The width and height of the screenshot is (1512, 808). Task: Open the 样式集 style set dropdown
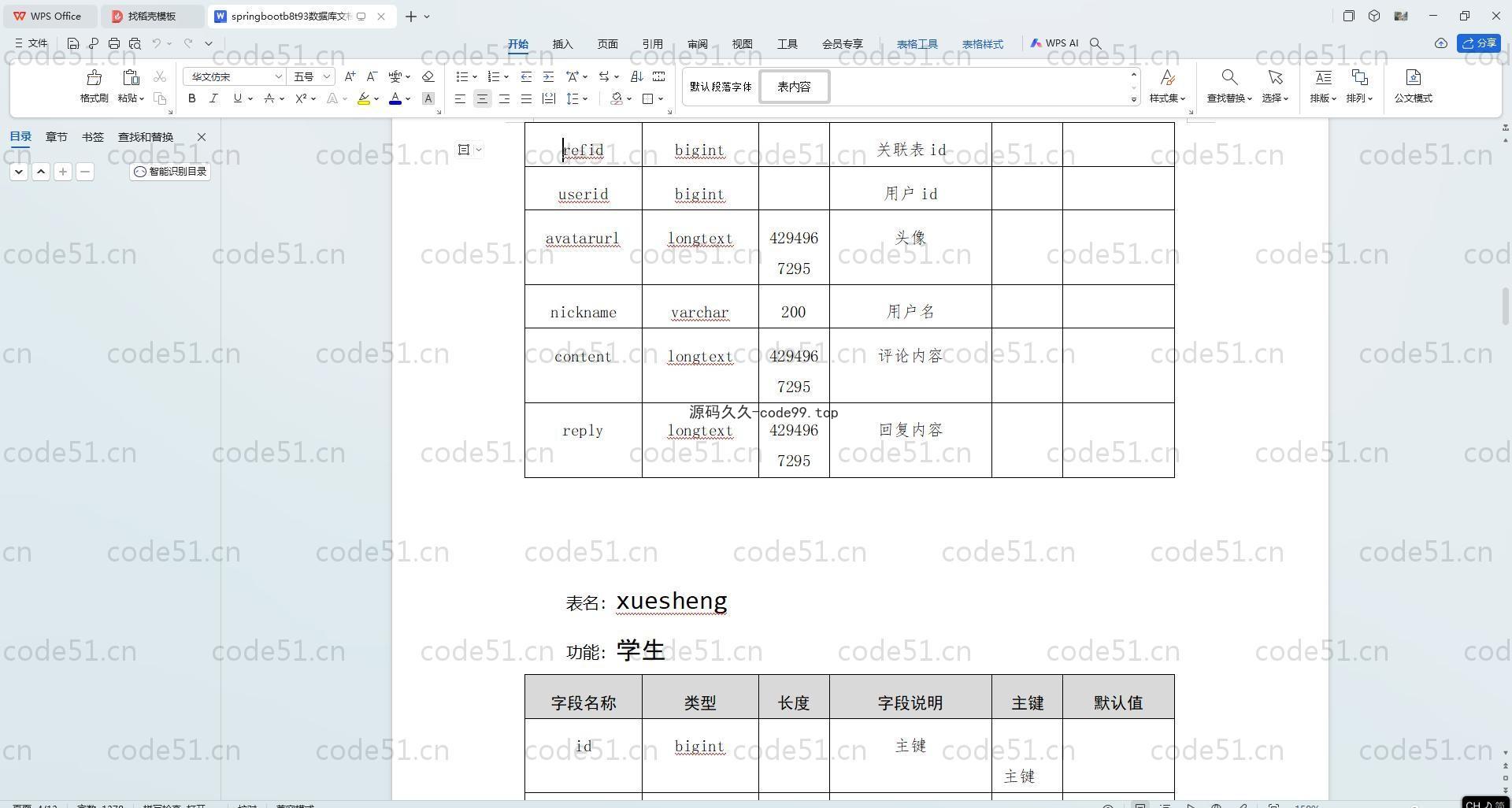(1167, 98)
